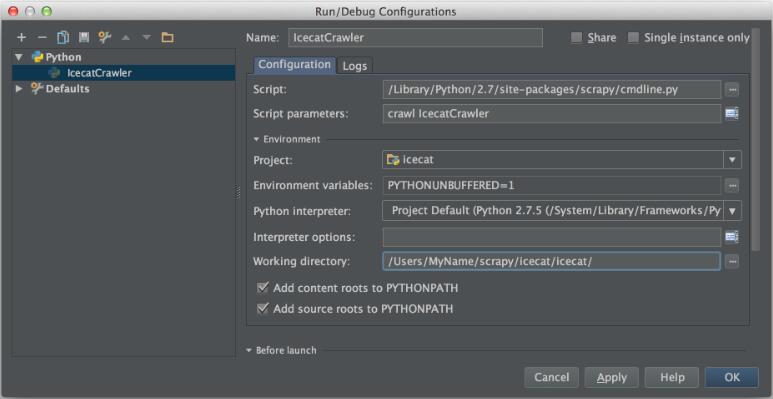
Task: Click the Environment variables field
Action: pos(552,185)
